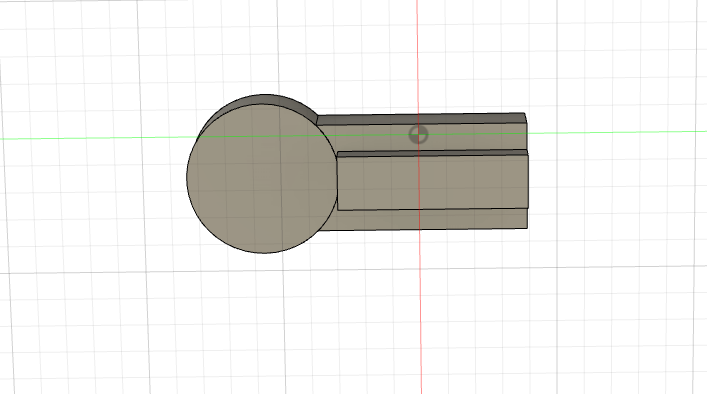Click the red axis line above the model
The image size is (707, 394).
[x=417, y=54]
